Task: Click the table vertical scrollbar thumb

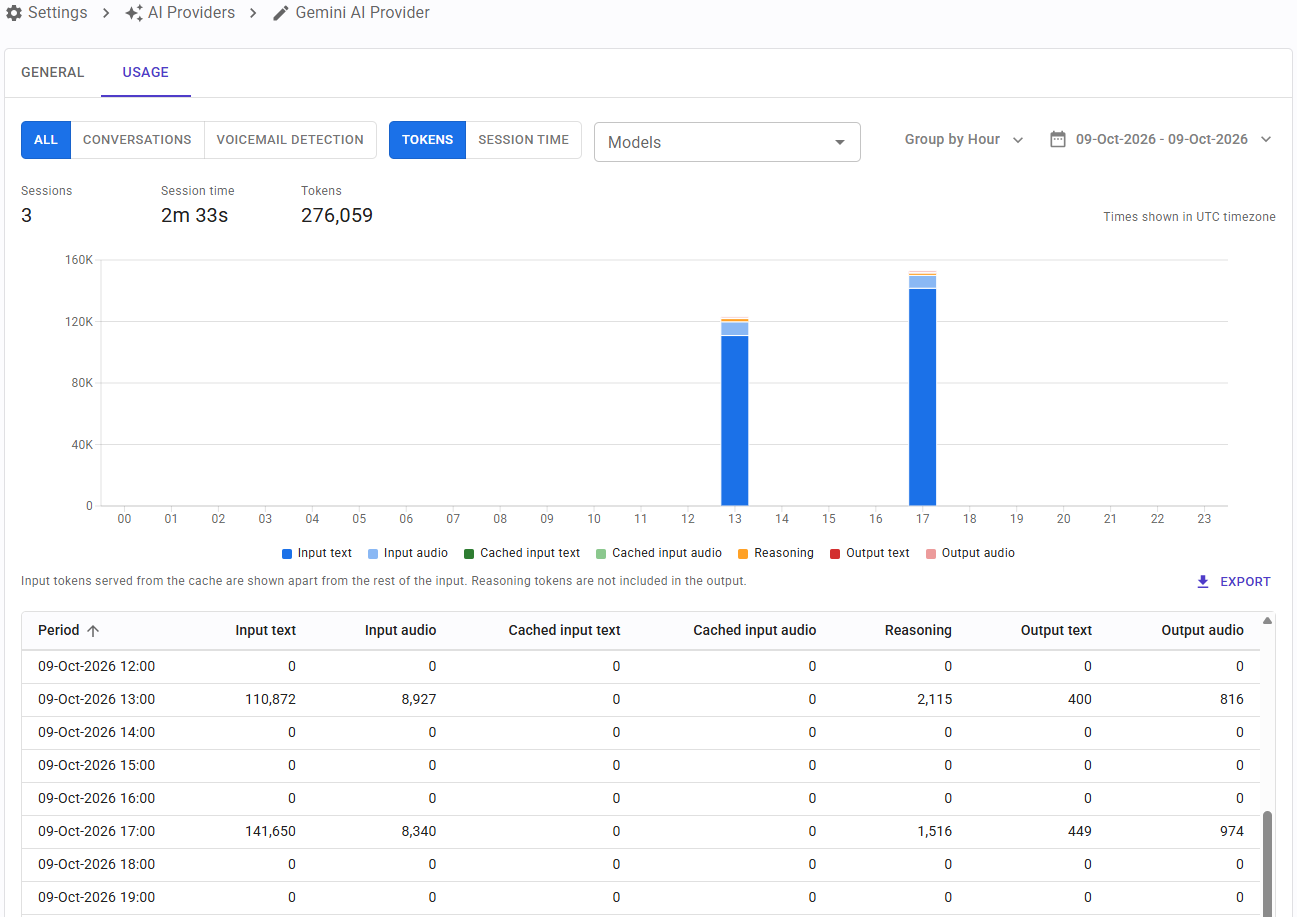Action: click(1268, 864)
